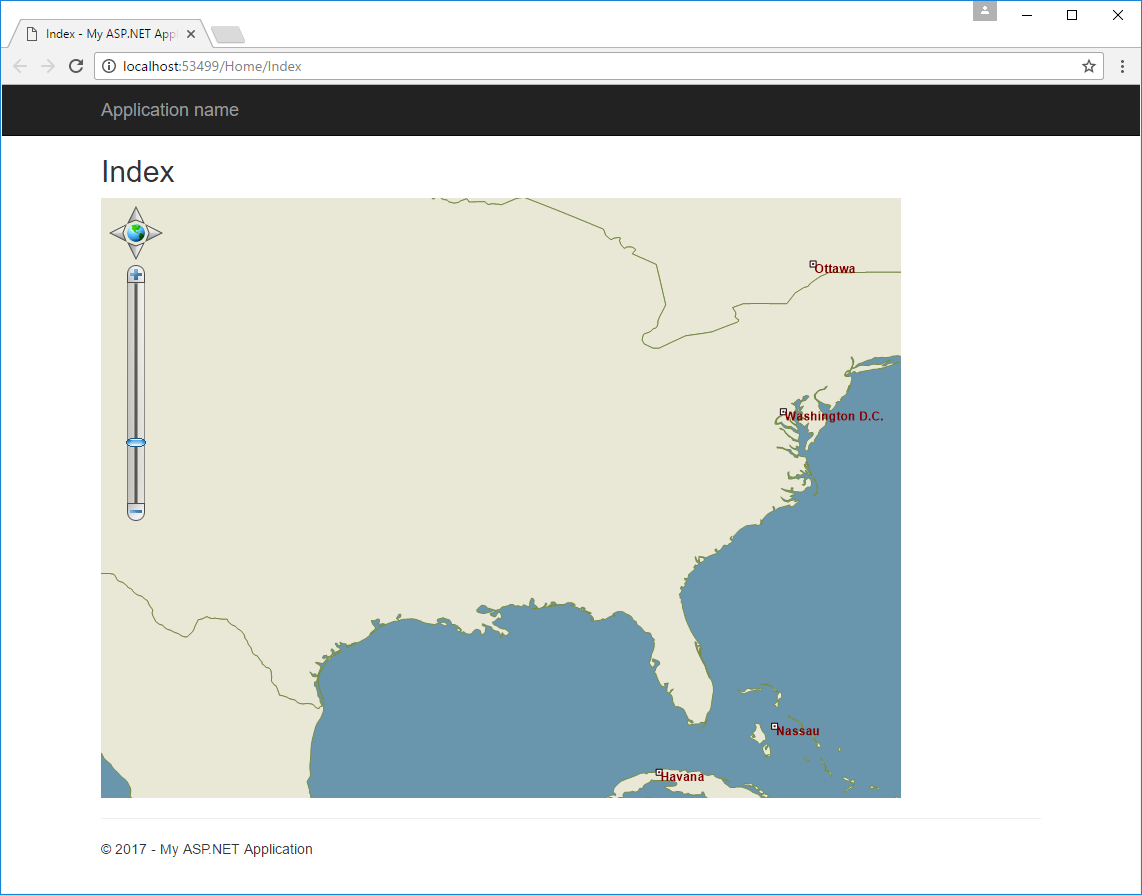Click the globe icon on the map
This screenshot has height=895, width=1142.
(136, 233)
